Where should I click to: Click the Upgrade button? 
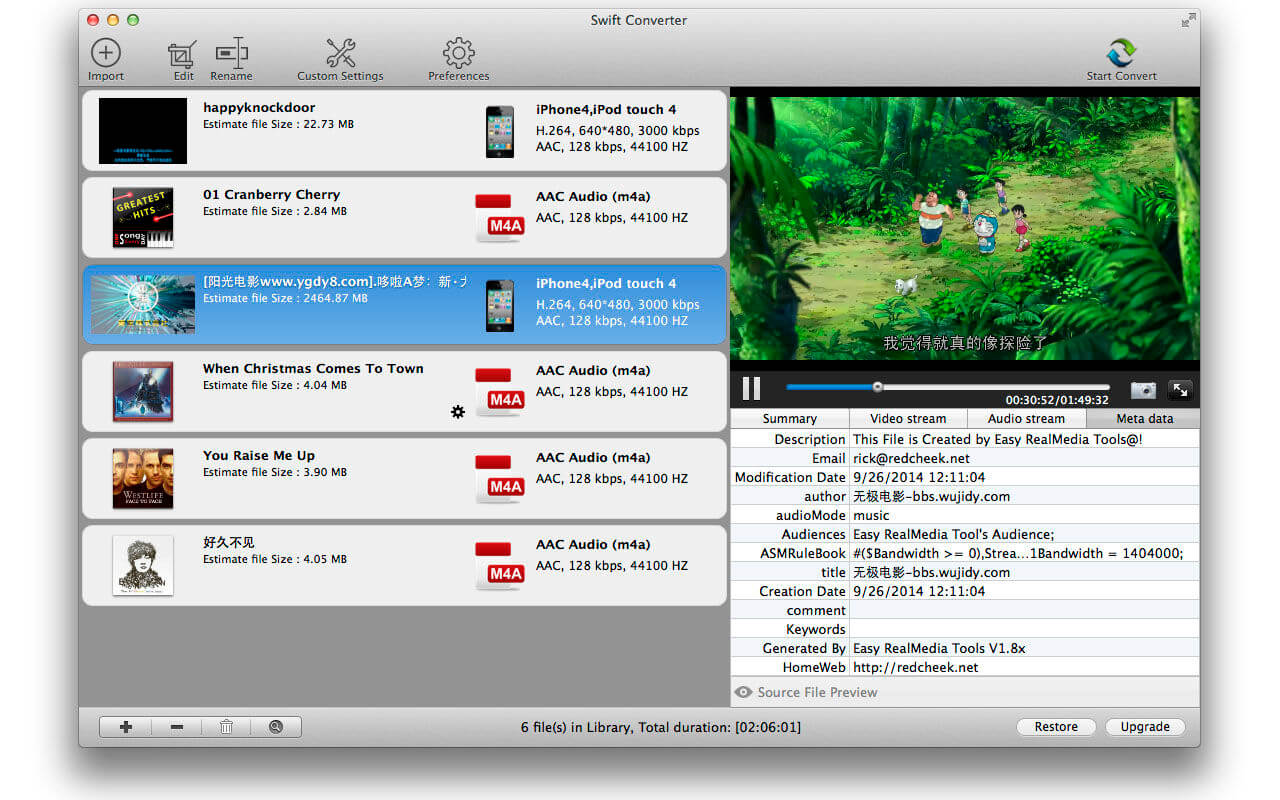click(x=1145, y=727)
